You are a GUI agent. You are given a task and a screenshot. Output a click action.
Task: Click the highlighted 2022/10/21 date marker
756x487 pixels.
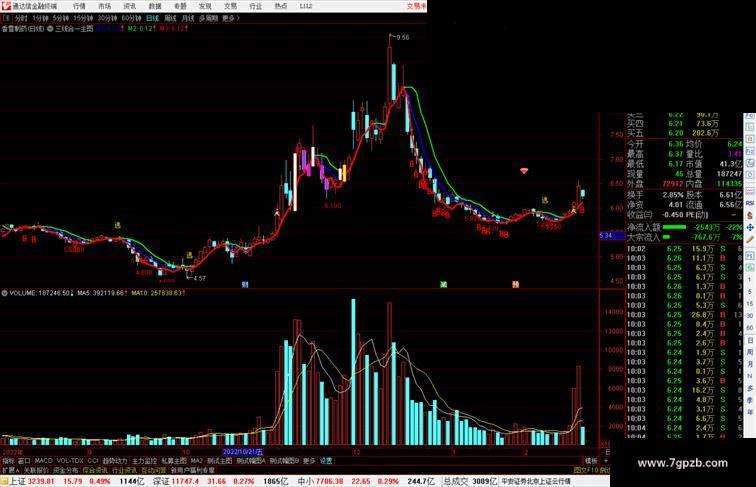pyautogui.click(x=243, y=452)
